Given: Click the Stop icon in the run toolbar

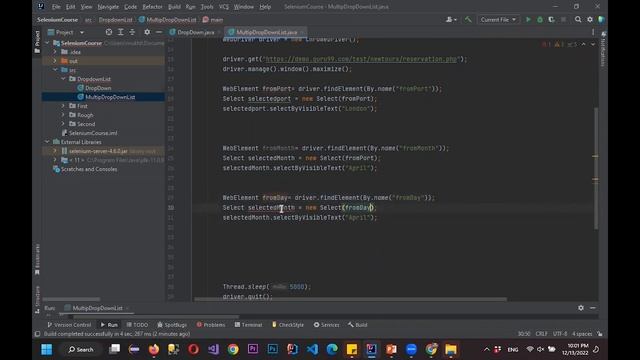Looking at the screenshot, I should [563, 19].
